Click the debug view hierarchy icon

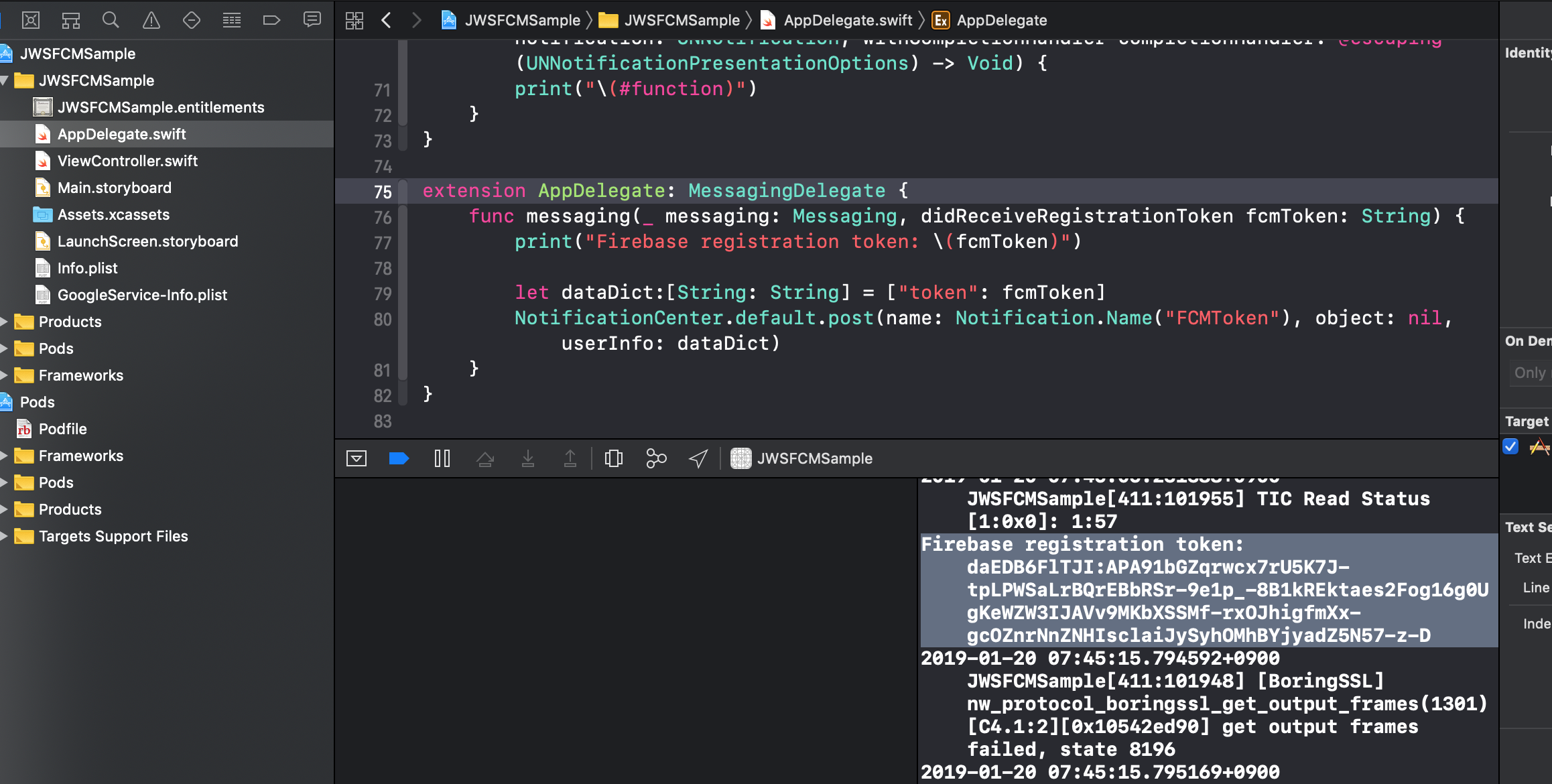[x=613, y=458]
